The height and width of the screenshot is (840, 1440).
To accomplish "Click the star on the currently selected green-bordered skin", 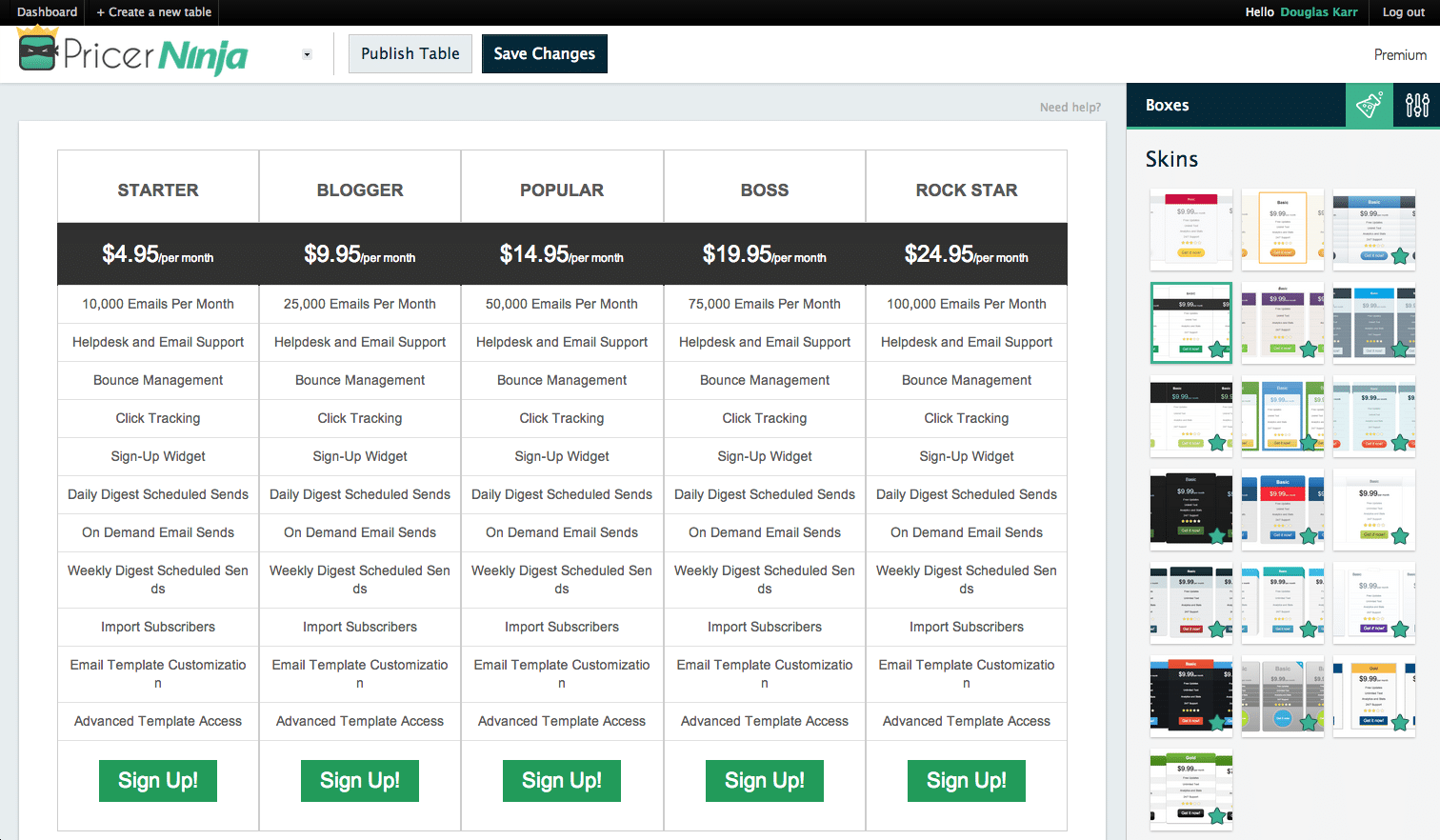I will coord(1217,350).
